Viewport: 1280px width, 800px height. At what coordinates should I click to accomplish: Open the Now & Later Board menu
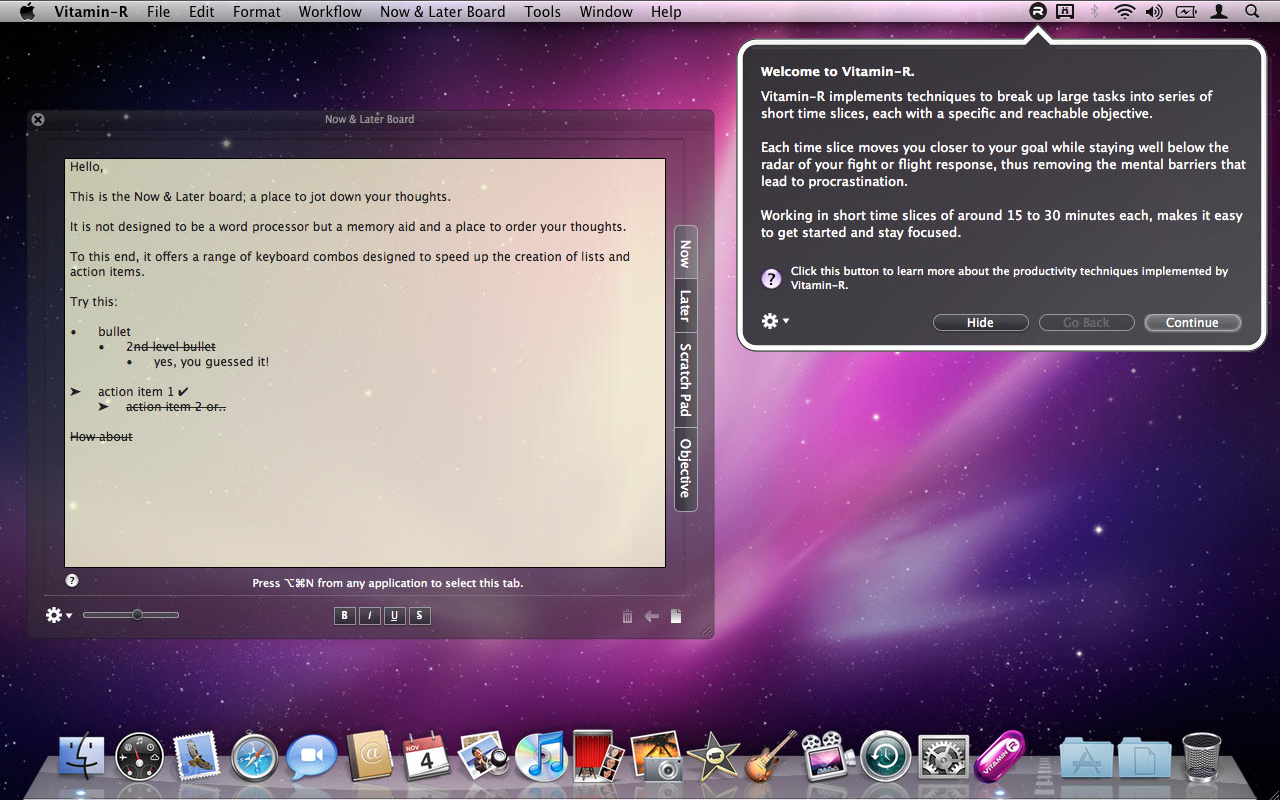(442, 12)
